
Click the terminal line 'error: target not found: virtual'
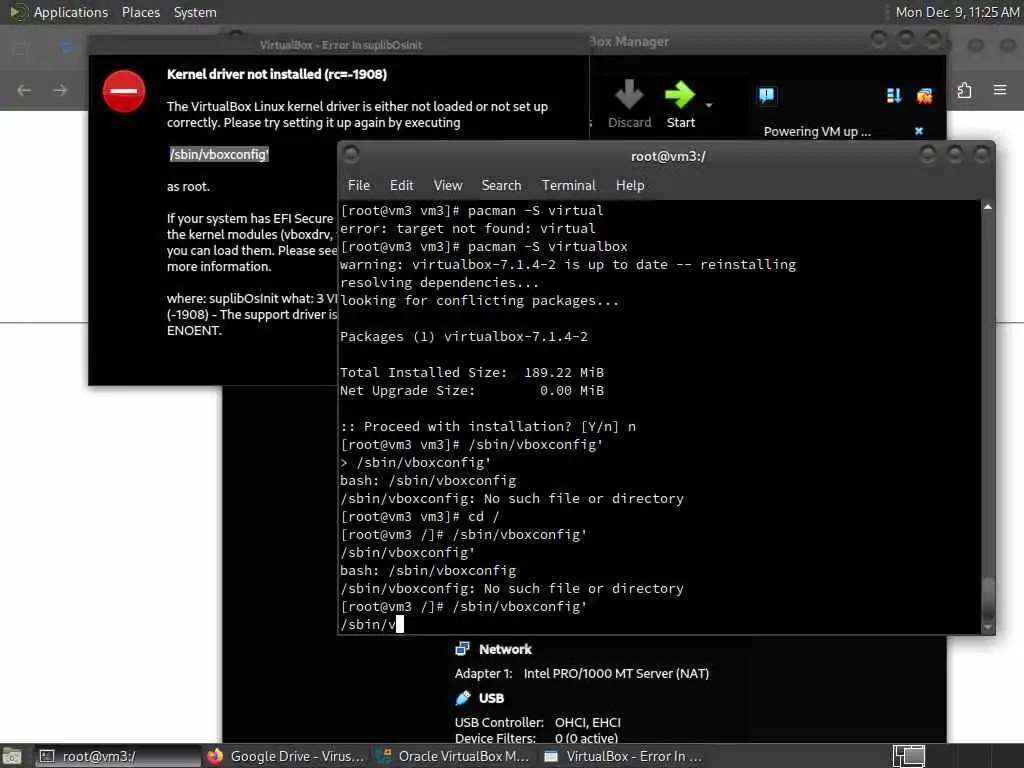468,229
